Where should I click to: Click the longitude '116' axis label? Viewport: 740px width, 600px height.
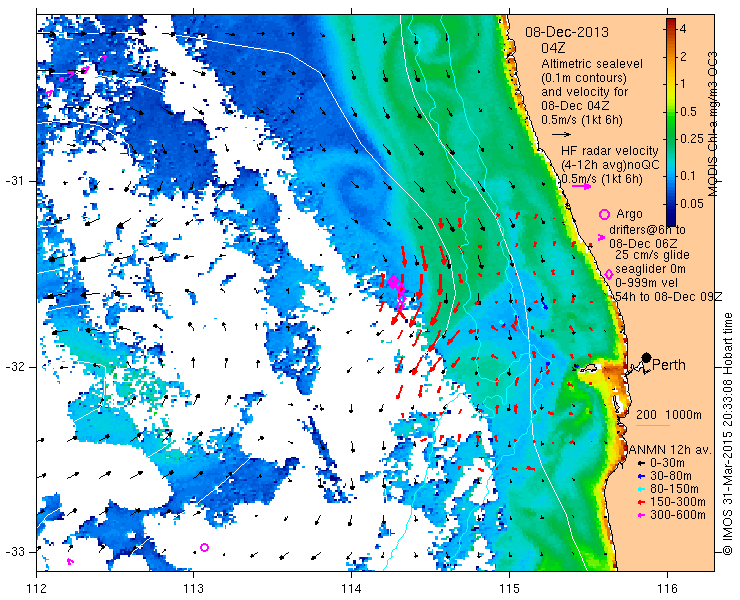[x=667, y=589]
